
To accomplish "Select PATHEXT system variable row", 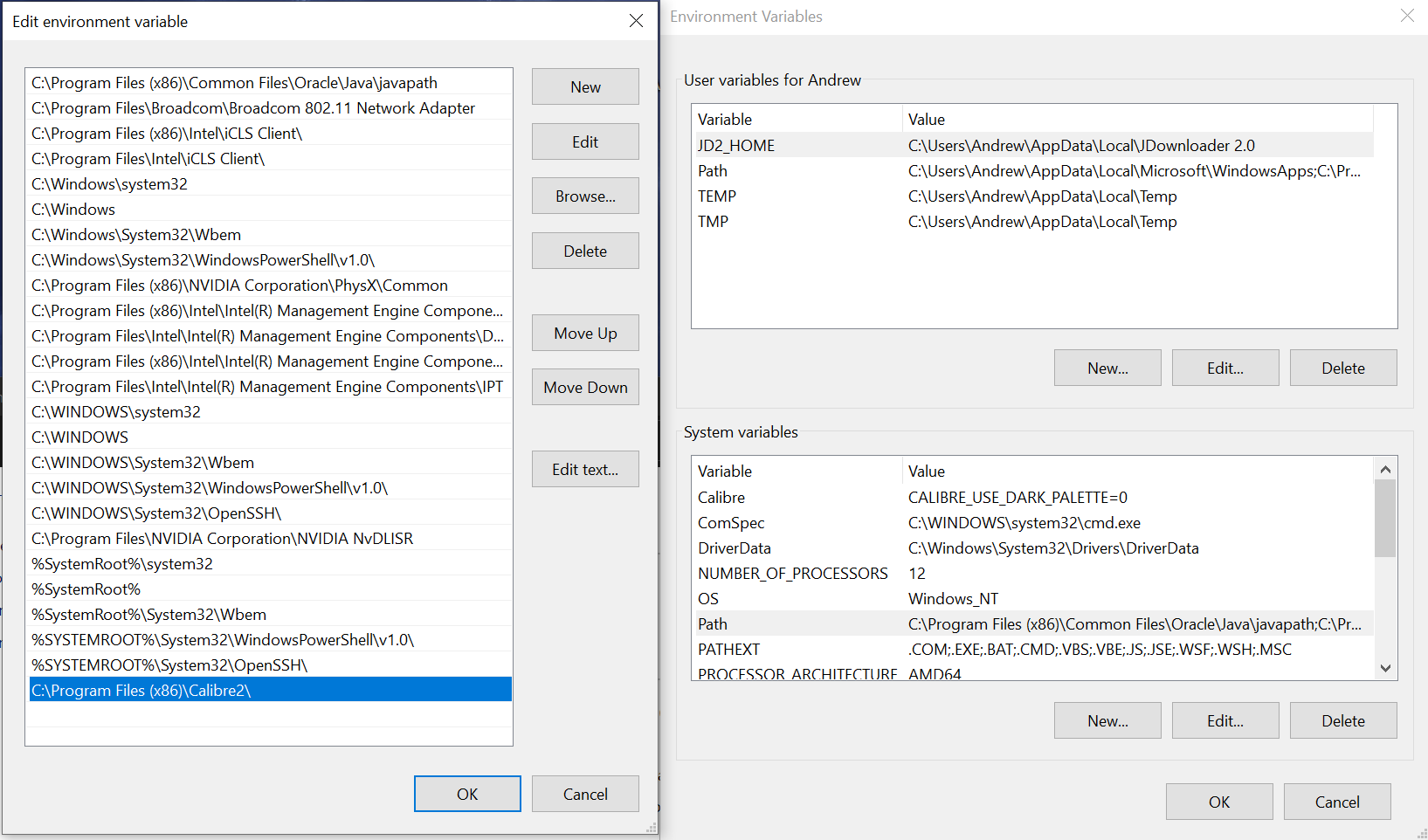I will [1033, 649].
